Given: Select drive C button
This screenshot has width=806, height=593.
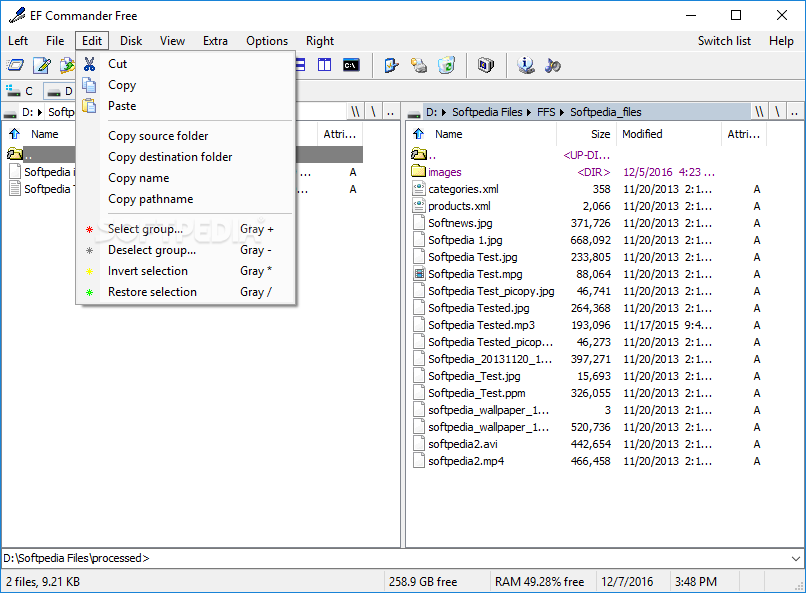Looking at the screenshot, I should point(20,91).
